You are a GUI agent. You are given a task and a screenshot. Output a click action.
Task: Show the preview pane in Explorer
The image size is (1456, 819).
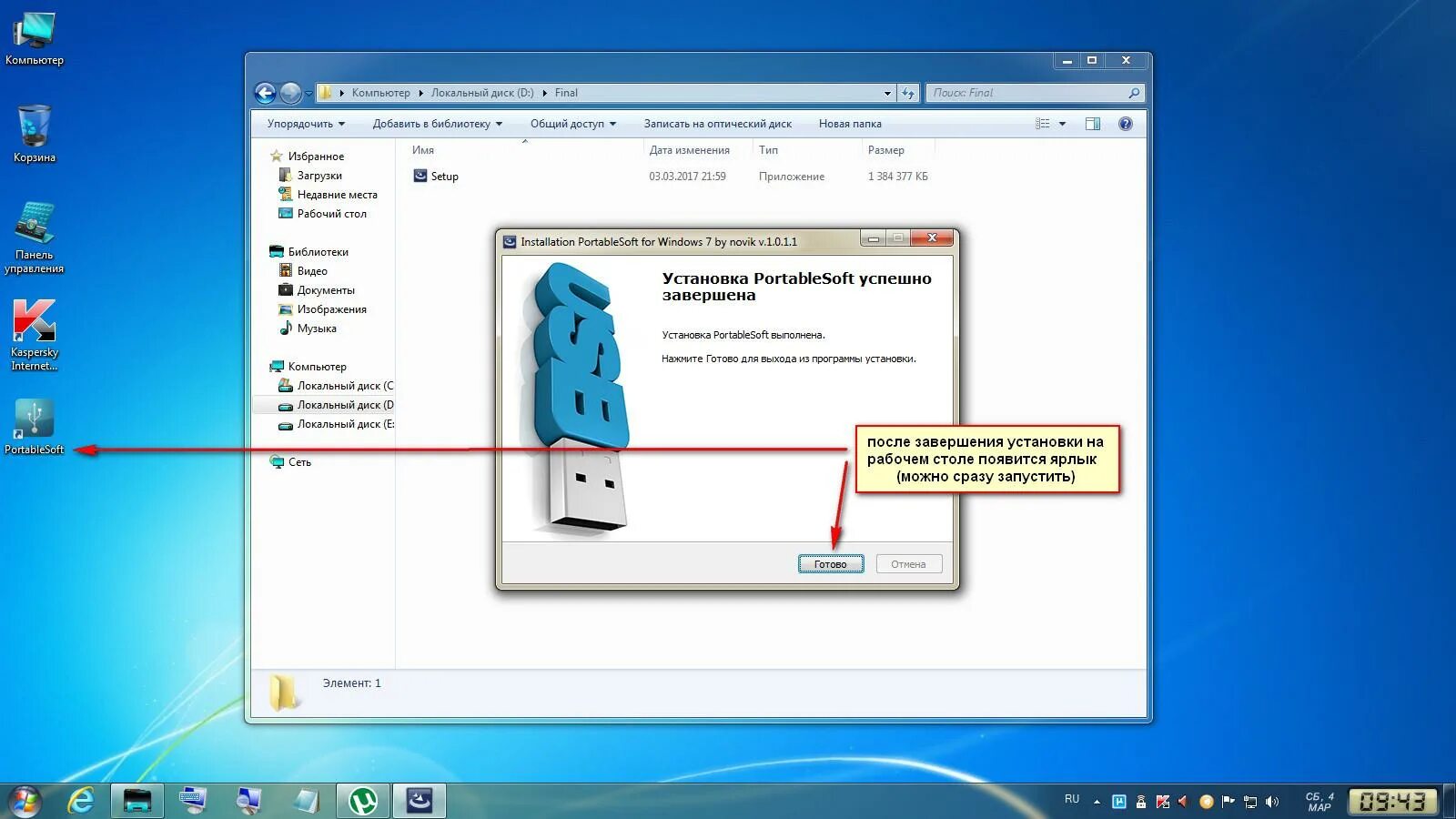1093,124
